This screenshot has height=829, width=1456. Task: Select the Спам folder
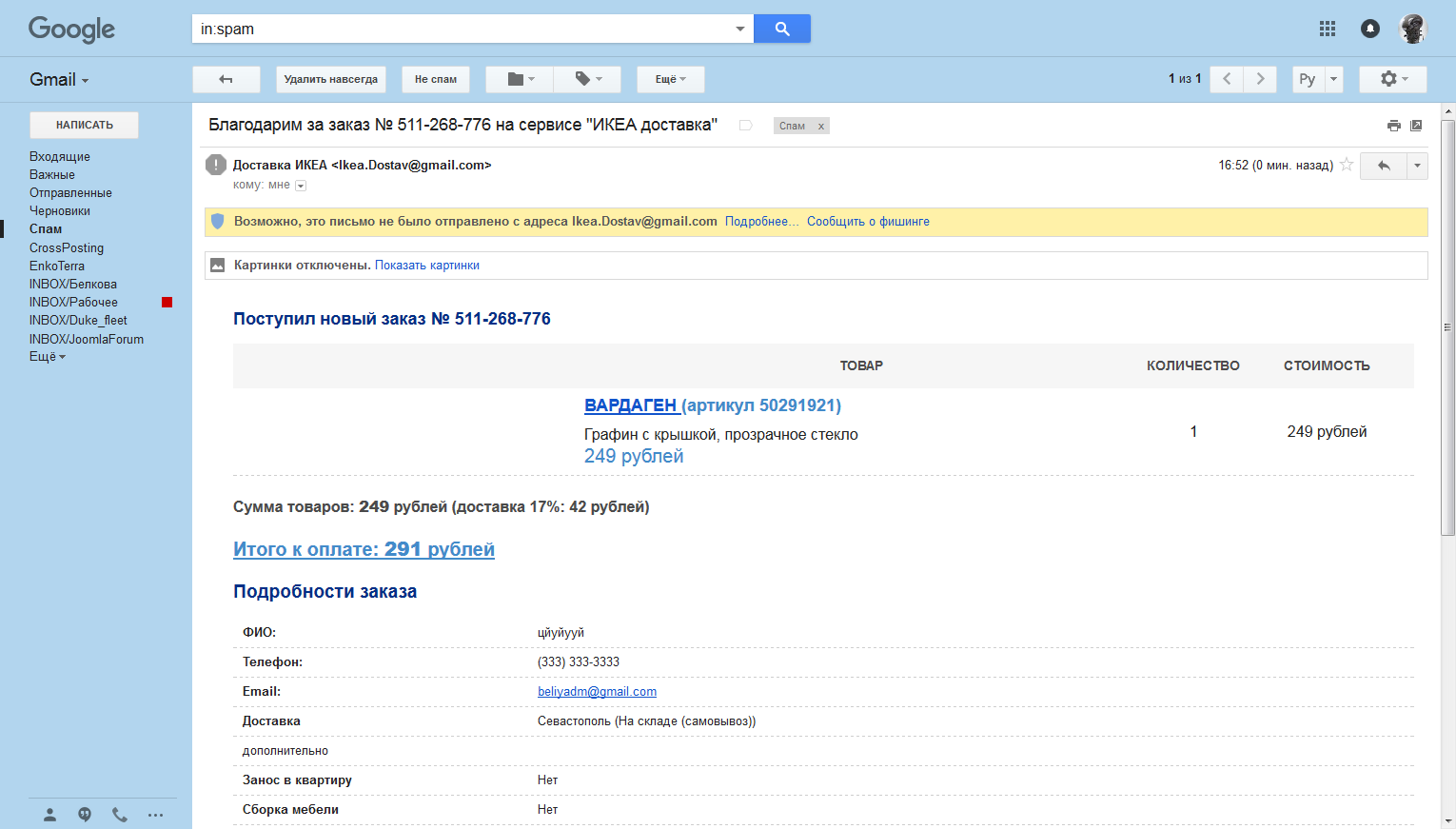pyautogui.click(x=46, y=228)
